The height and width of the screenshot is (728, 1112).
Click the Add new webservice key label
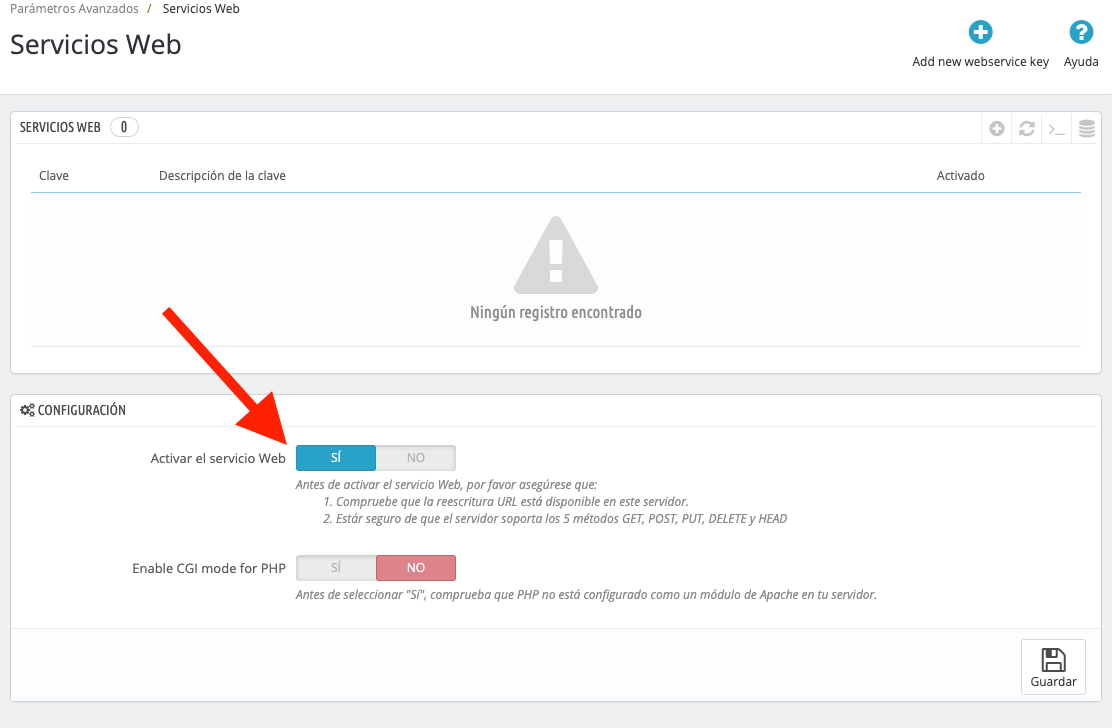pos(980,62)
